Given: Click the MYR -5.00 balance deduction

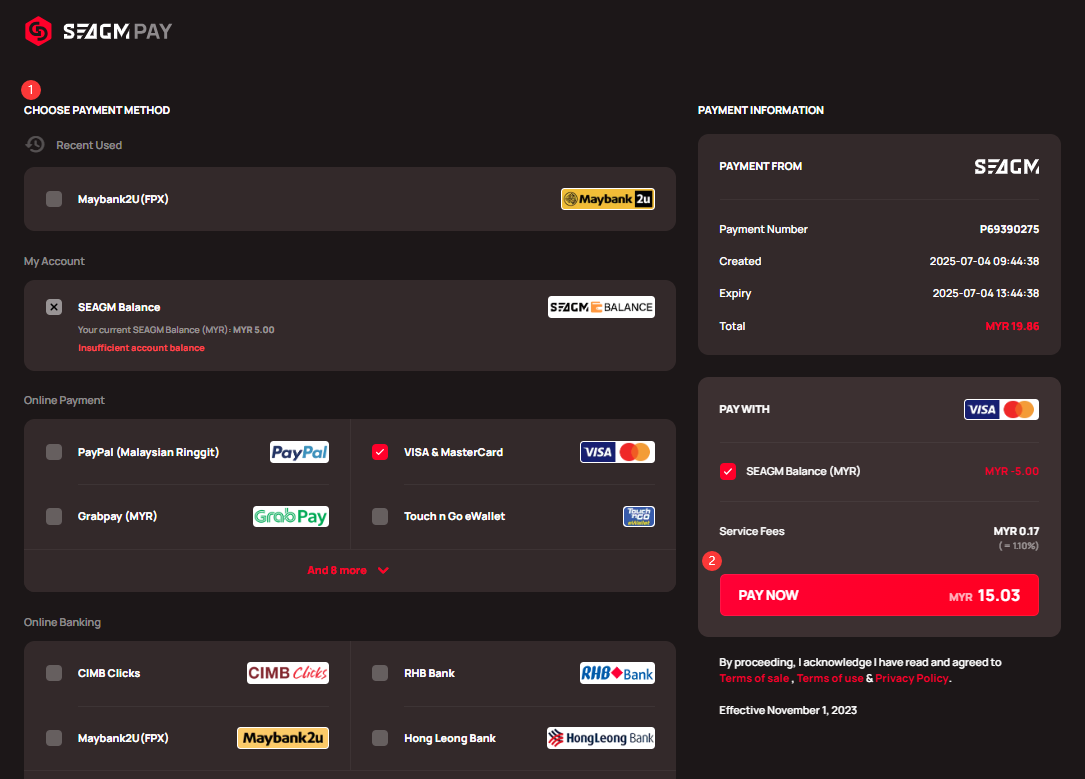Looking at the screenshot, I should pos(1012,472).
